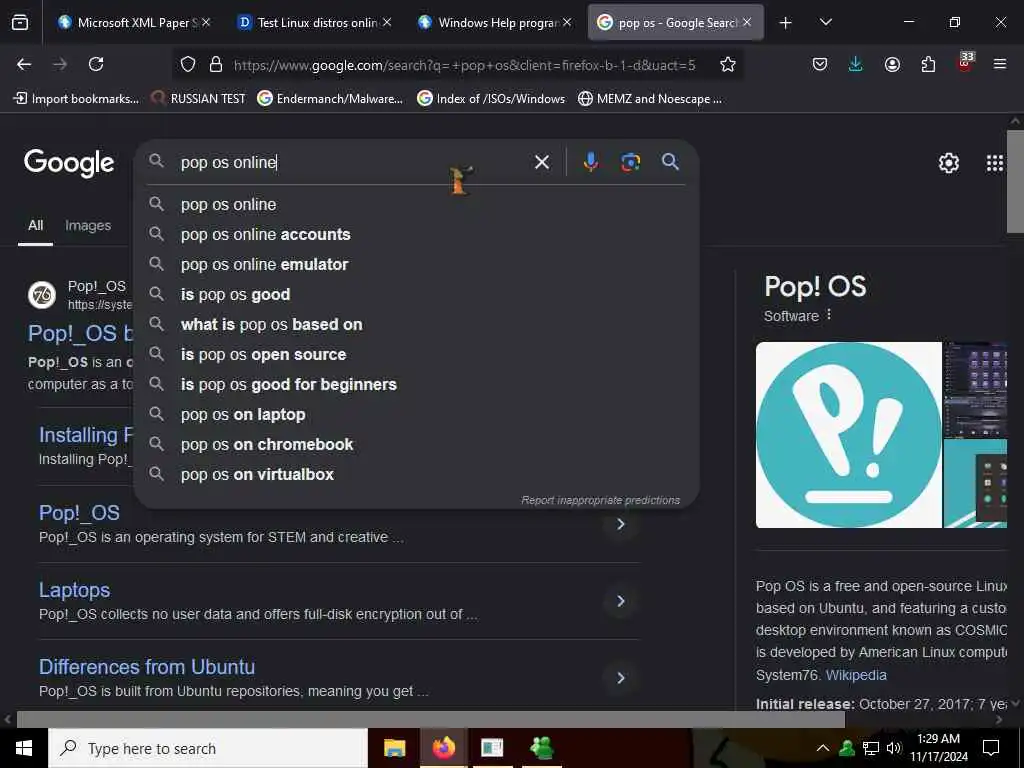The height and width of the screenshot is (768, 1024).
Task: Show hidden system tray icons
Action: [x=823, y=748]
